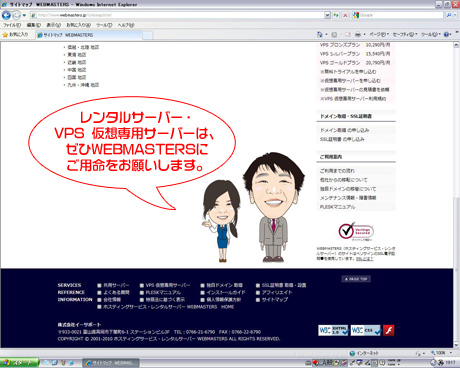Viewport: 460px width, 368px height.
Task: Open the 編集(E) menu
Action: 33,25
